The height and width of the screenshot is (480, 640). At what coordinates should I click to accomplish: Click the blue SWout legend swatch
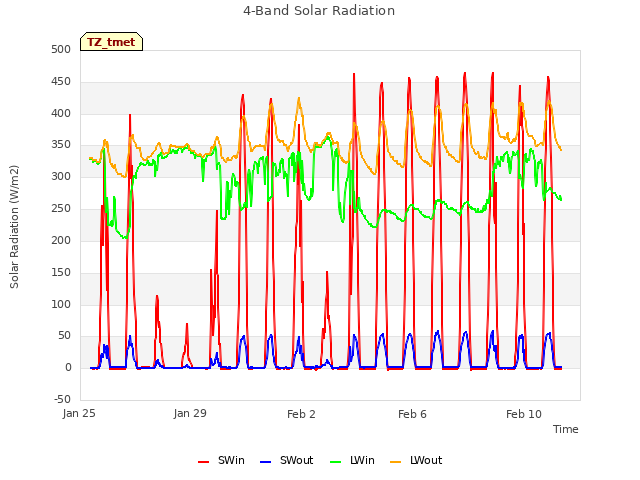[x=266, y=462]
